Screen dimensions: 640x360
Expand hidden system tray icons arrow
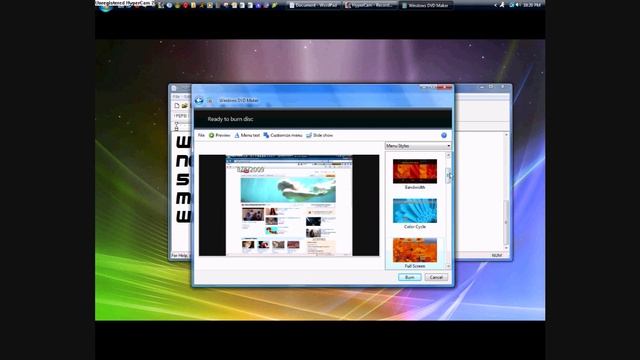point(496,5)
